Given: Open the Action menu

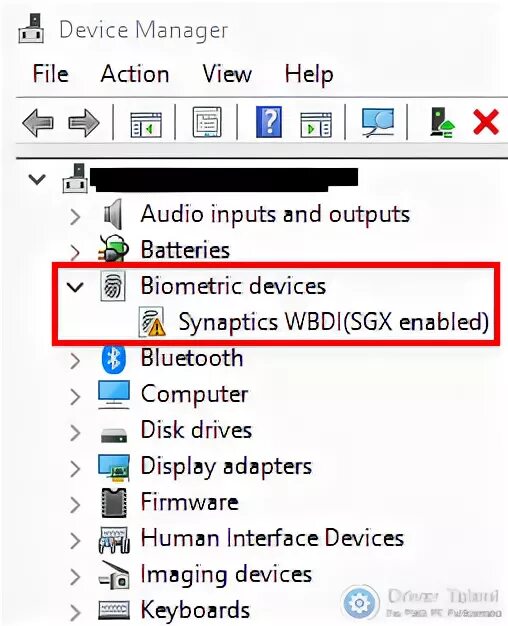Looking at the screenshot, I should (135, 74).
